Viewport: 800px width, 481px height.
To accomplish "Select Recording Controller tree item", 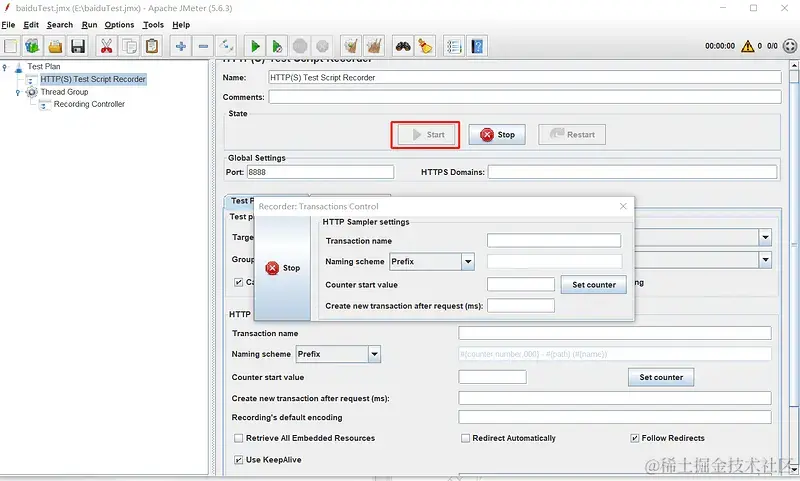I will click(x=89, y=104).
